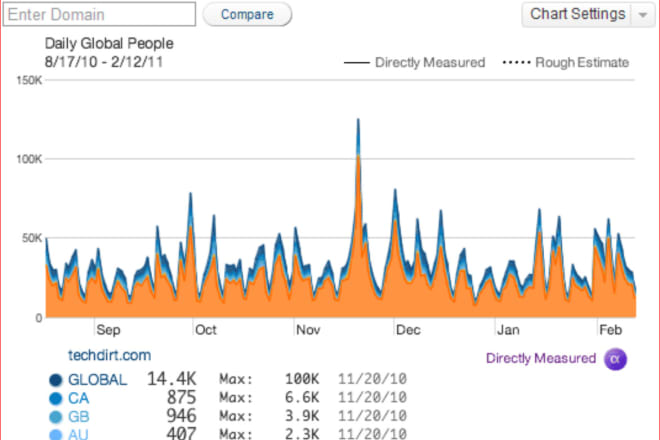Click the 6.6K max value for CA
The height and width of the screenshot is (440, 660).
click(302, 397)
